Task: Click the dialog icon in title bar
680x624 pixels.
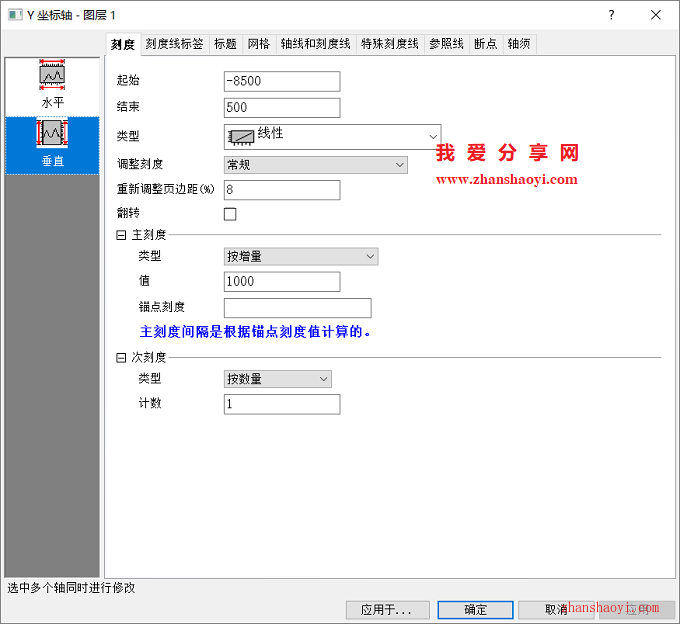Action: tap(15, 15)
